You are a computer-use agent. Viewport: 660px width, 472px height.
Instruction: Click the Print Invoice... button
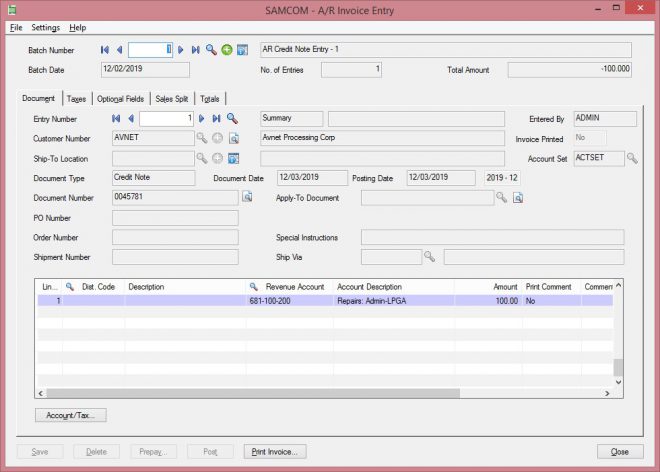pyautogui.click(x=275, y=452)
